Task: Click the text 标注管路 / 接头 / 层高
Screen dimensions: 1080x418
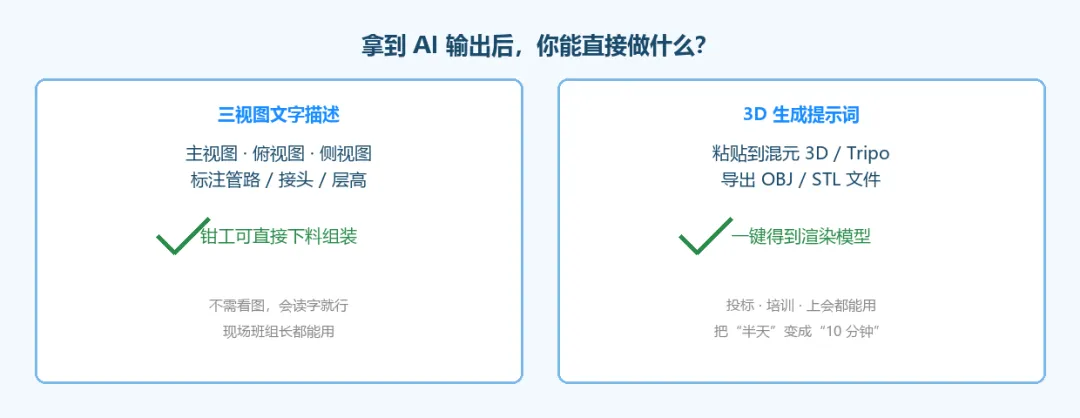Action: click(279, 180)
